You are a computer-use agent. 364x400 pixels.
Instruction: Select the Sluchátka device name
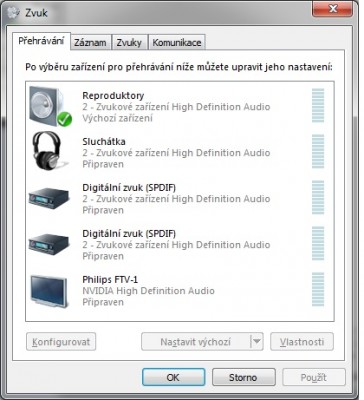point(104,141)
